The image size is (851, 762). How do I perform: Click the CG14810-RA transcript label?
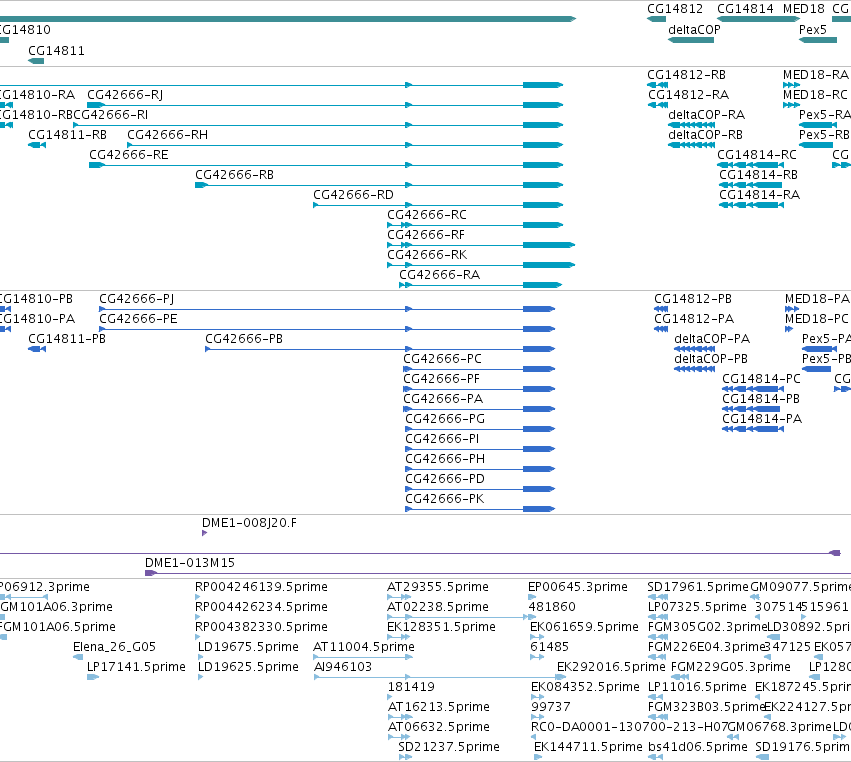[x=37, y=95]
